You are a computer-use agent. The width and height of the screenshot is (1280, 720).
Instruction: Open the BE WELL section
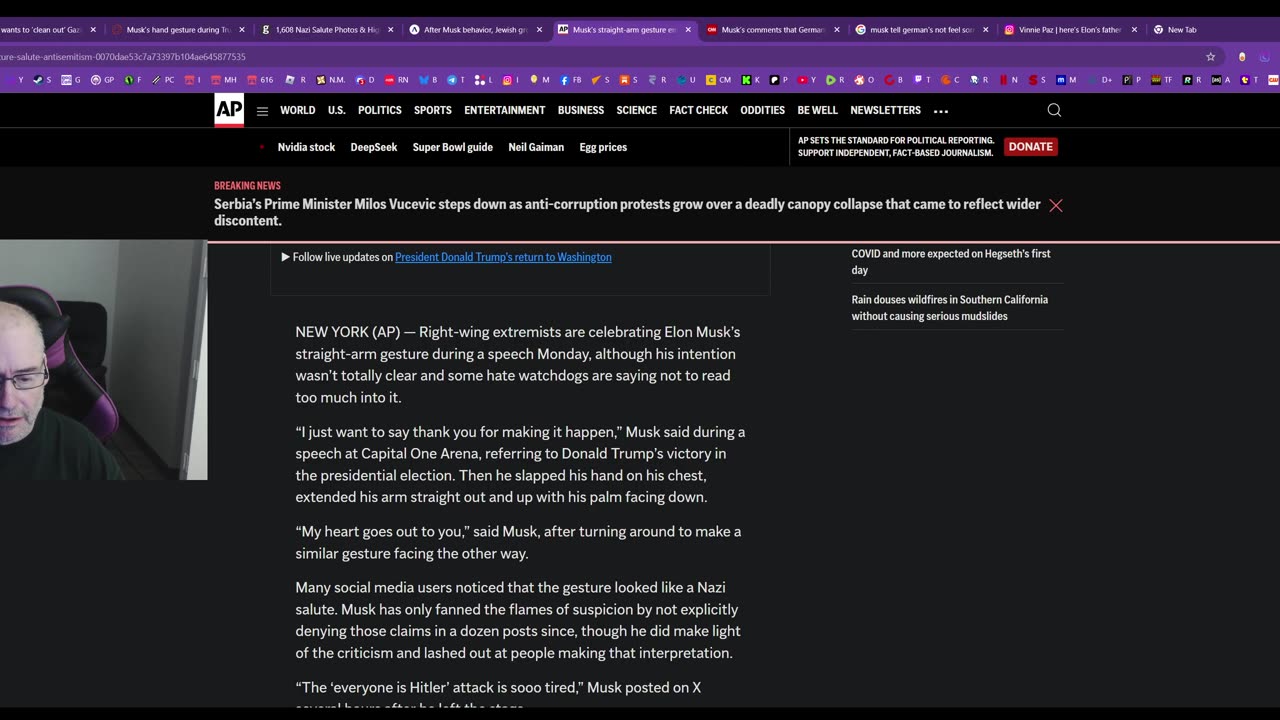[x=818, y=110]
